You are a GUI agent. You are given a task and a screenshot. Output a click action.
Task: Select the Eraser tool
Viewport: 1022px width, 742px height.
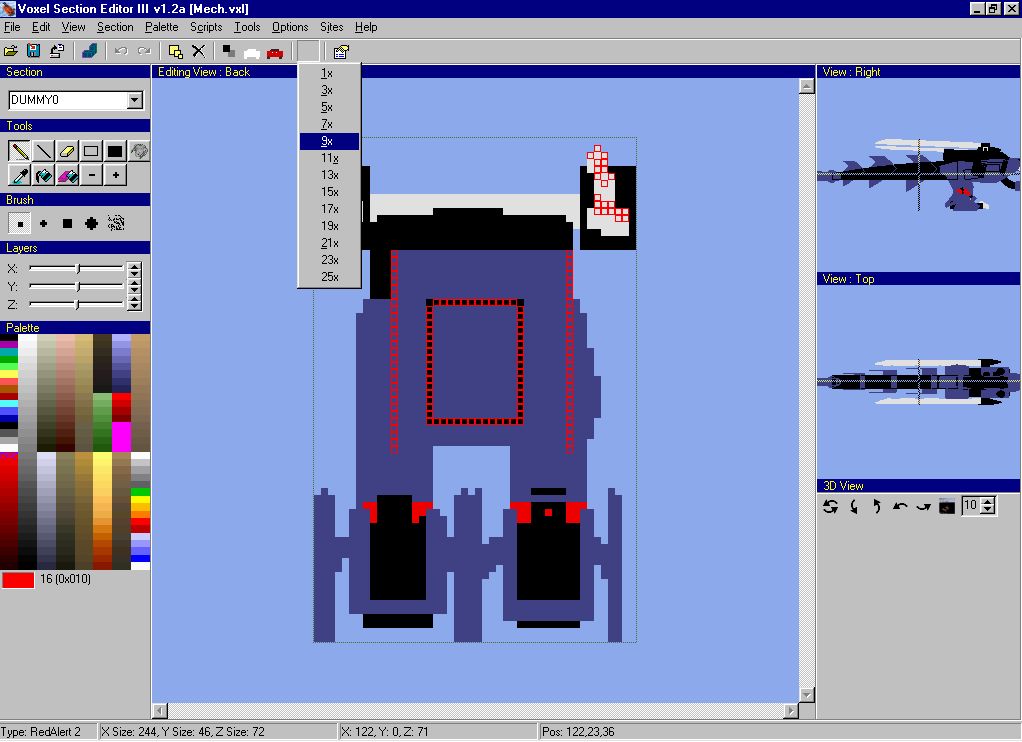pyautogui.click(x=67, y=151)
